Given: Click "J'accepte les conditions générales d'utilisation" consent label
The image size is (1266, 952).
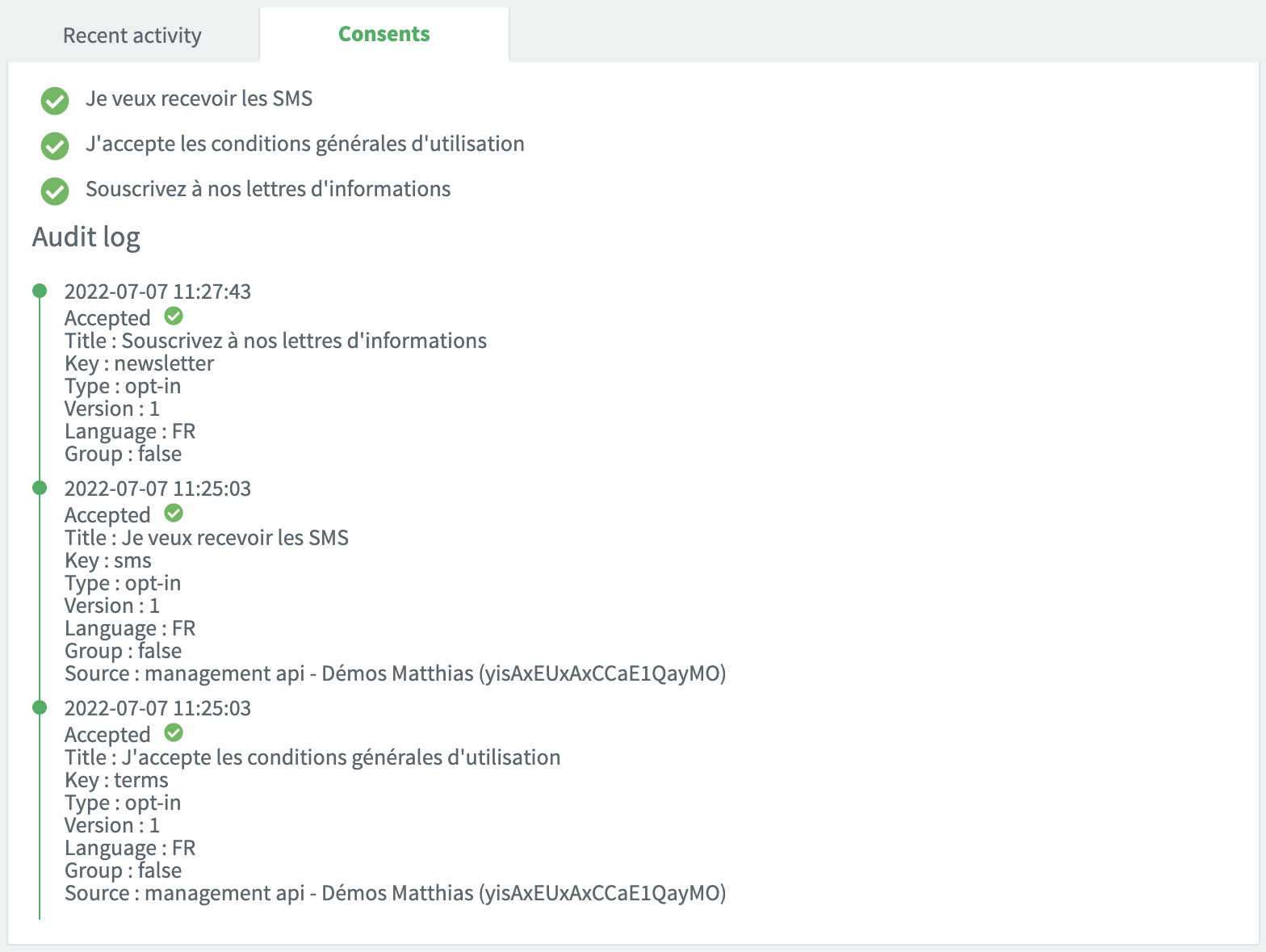Looking at the screenshot, I should click(x=305, y=144).
